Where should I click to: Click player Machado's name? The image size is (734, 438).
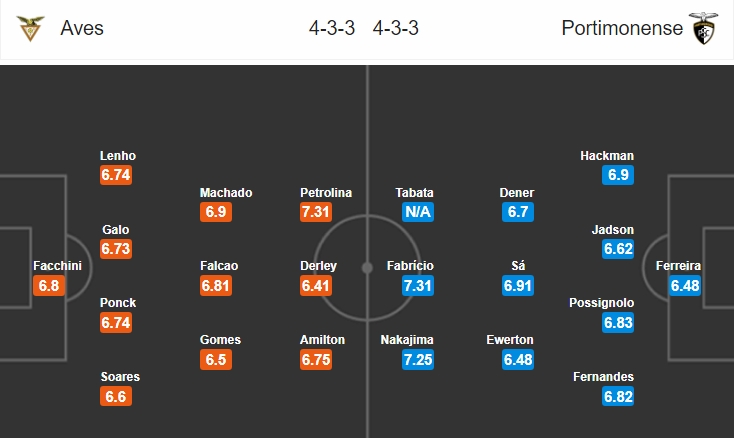point(226,192)
